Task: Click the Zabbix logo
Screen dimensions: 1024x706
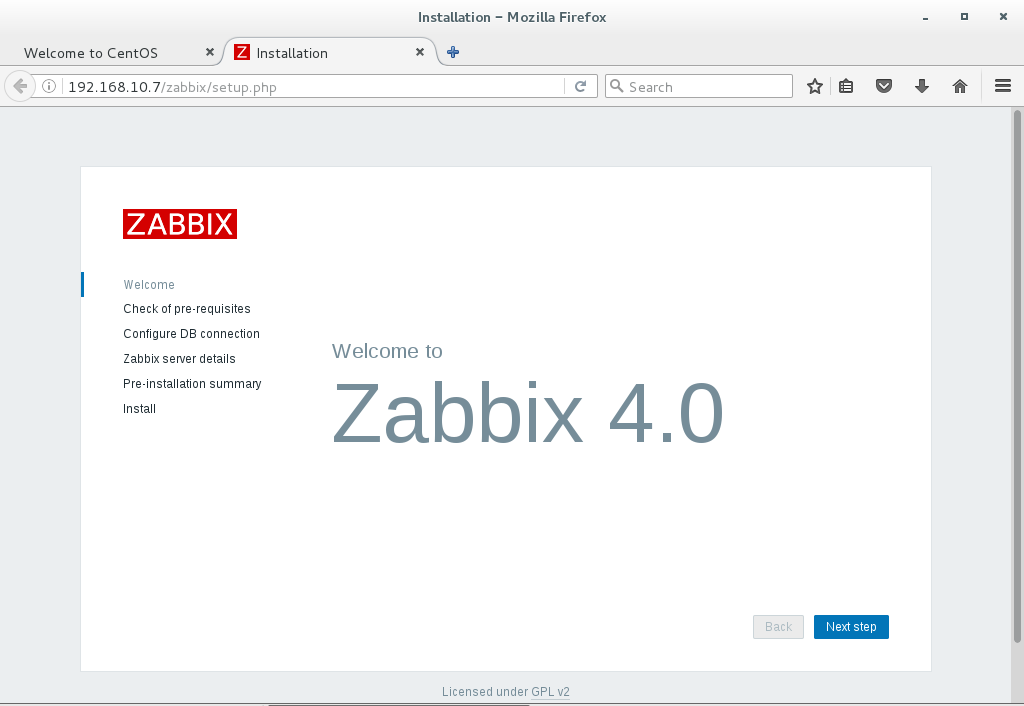Action: coord(179,223)
